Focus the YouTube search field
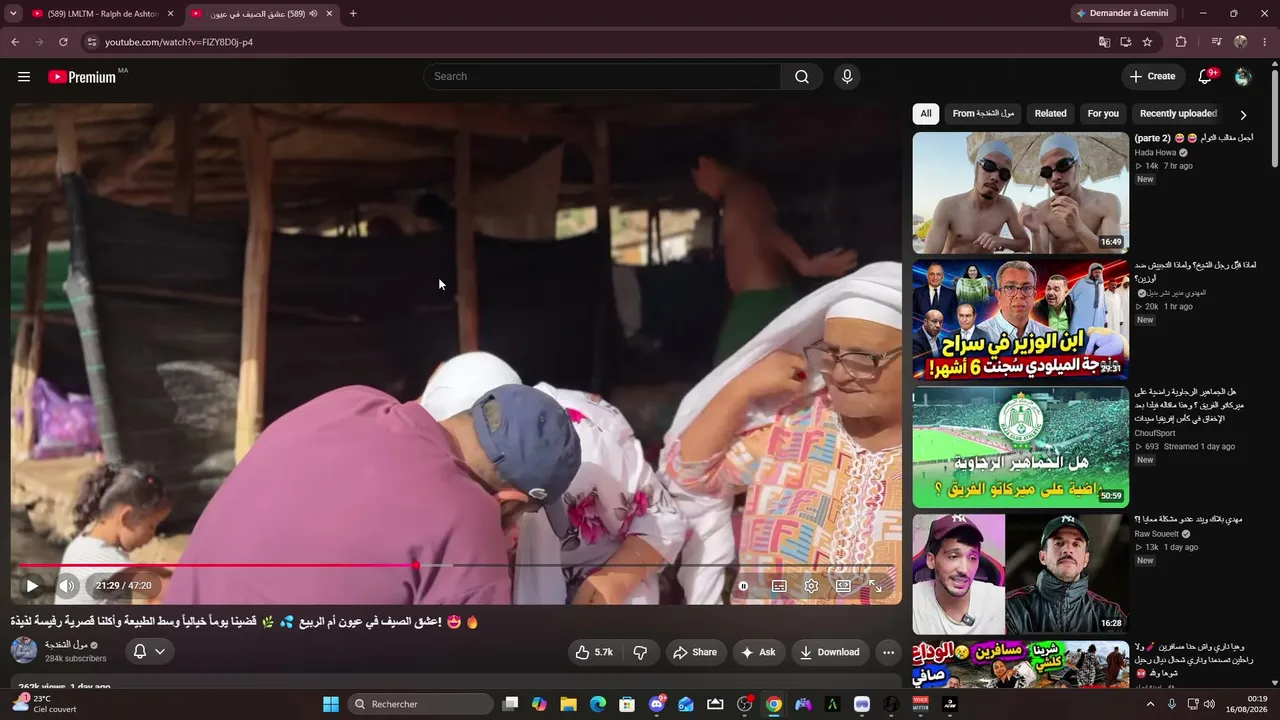 [x=602, y=77]
